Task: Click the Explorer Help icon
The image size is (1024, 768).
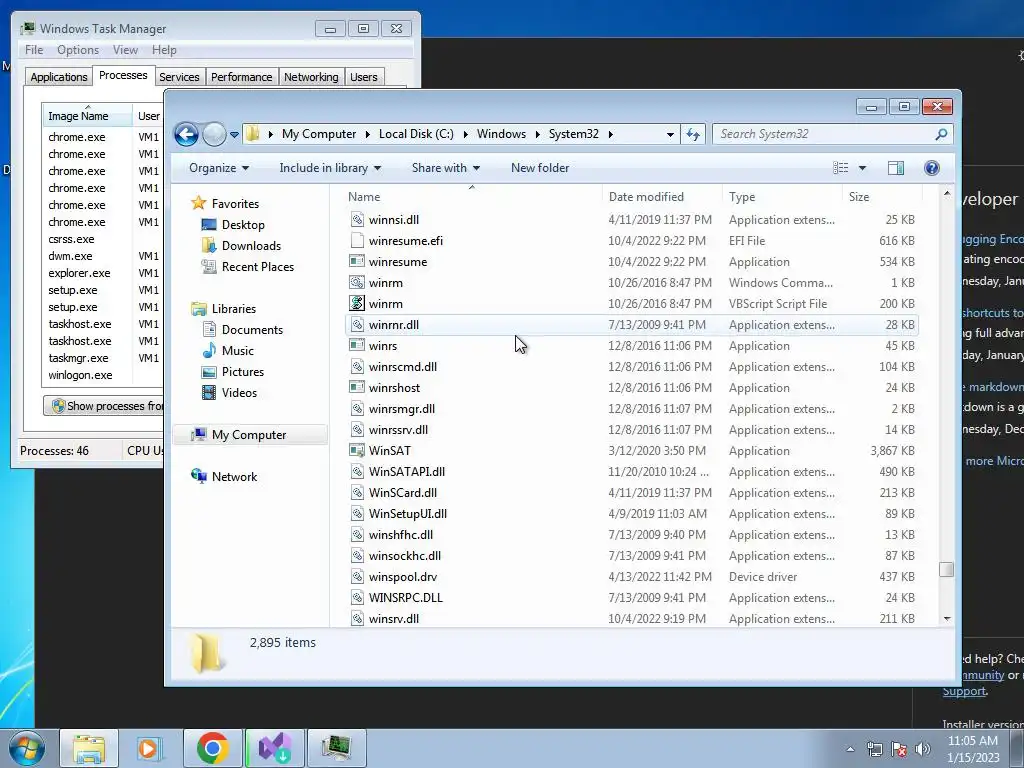Action: pyautogui.click(x=932, y=168)
